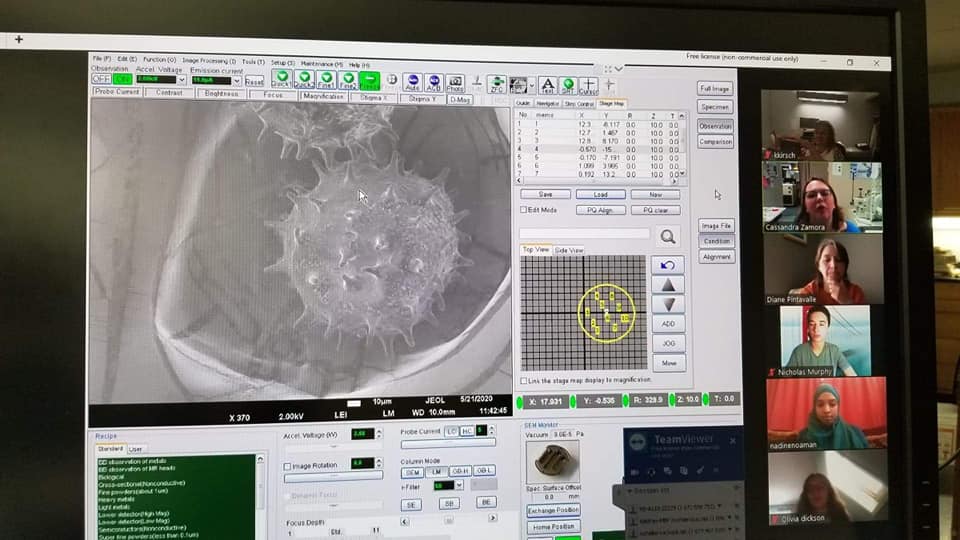
Task: Open the Emission current dropdown
Action: point(237,81)
